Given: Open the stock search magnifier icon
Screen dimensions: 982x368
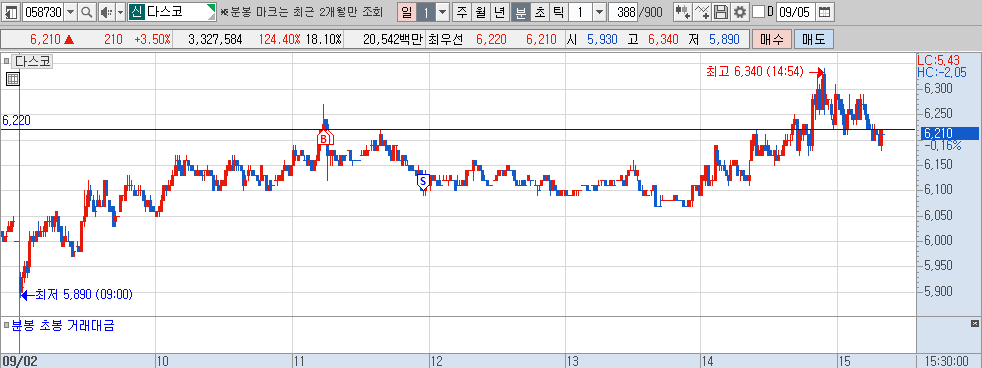Looking at the screenshot, I should tap(87, 12).
